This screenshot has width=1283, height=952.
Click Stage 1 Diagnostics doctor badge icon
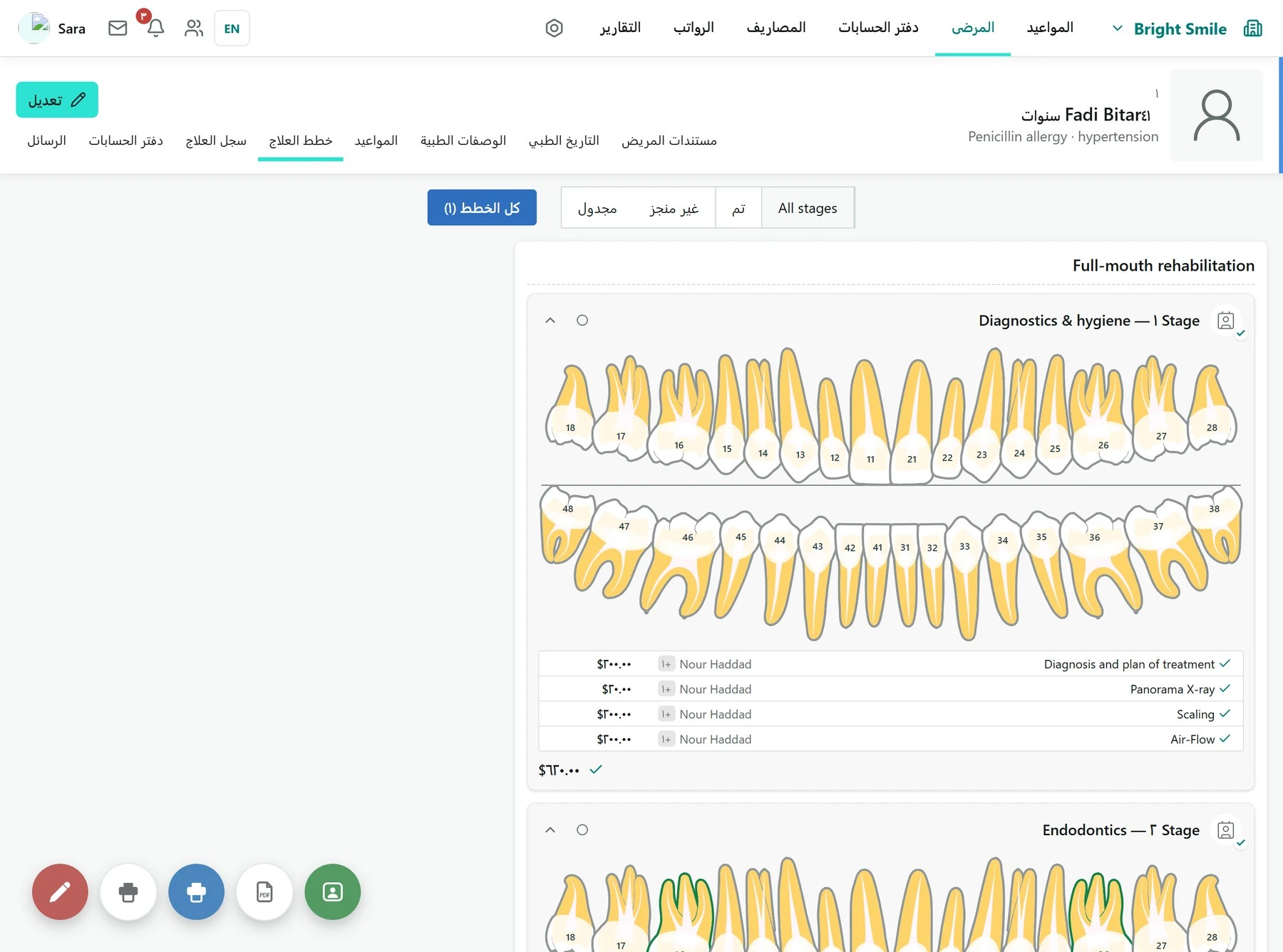click(x=1226, y=321)
